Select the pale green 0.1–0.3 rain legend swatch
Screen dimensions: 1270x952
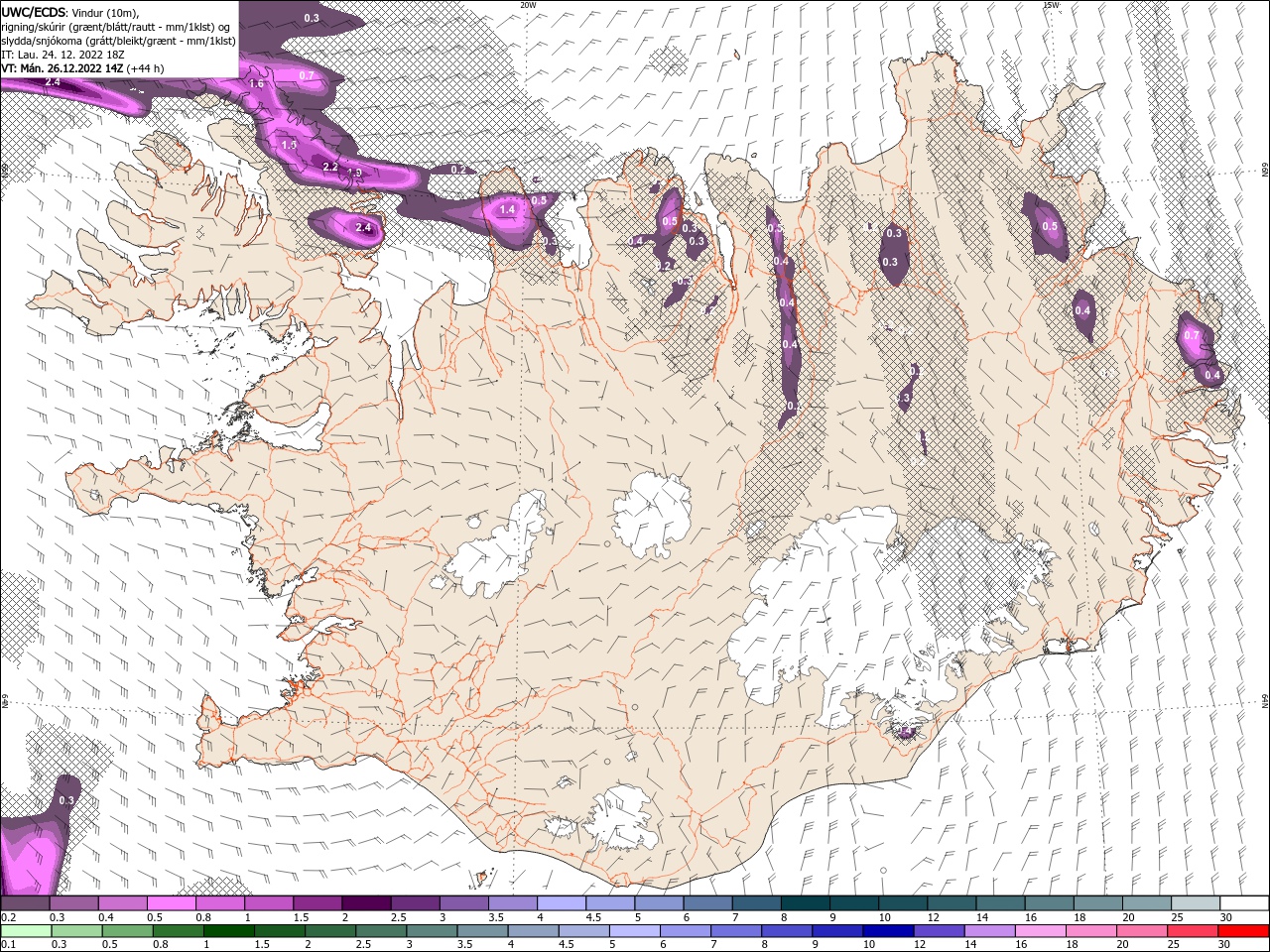(x=25, y=931)
